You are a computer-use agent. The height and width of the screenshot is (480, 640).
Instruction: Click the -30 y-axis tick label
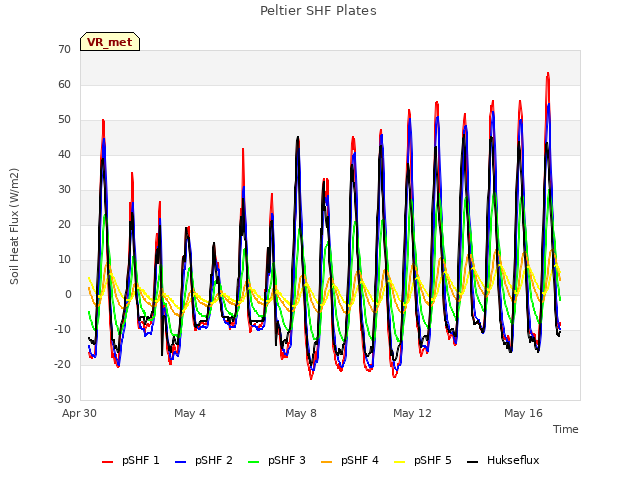point(62,399)
